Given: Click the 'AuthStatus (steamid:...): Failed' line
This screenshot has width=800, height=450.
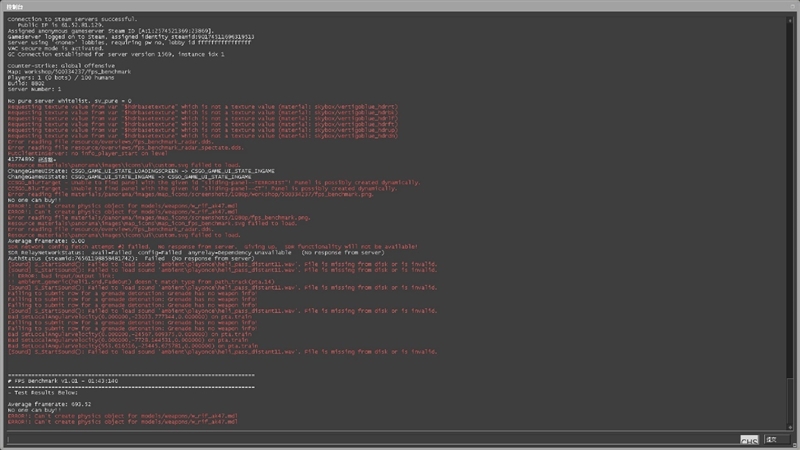Looking at the screenshot, I should click(x=131, y=258).
